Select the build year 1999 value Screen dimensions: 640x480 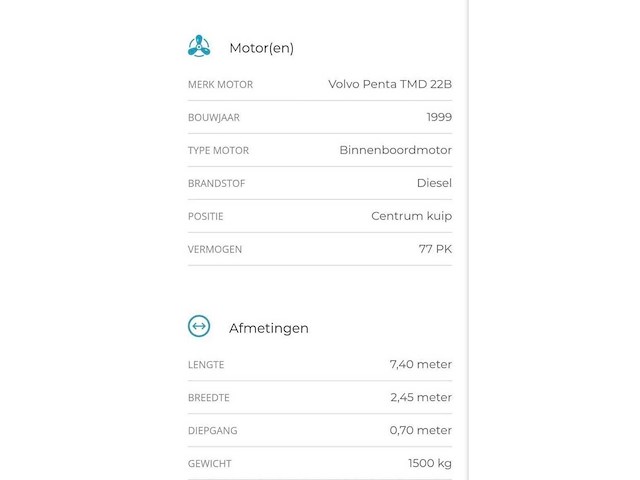click(439, 117)
